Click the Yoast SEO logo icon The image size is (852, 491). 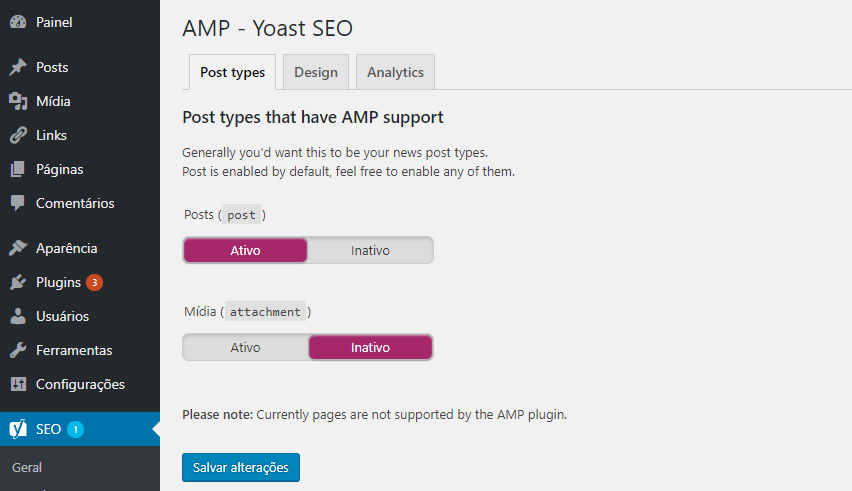(x=18, y=429)
